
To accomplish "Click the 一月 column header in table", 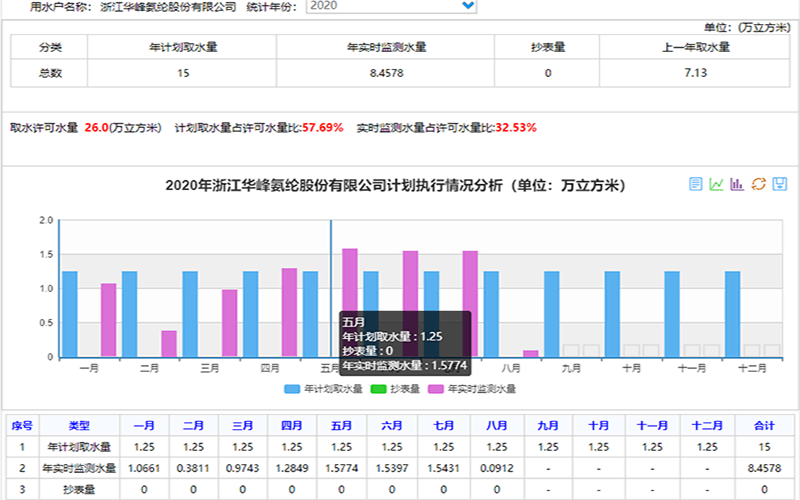I will [144, 425].
